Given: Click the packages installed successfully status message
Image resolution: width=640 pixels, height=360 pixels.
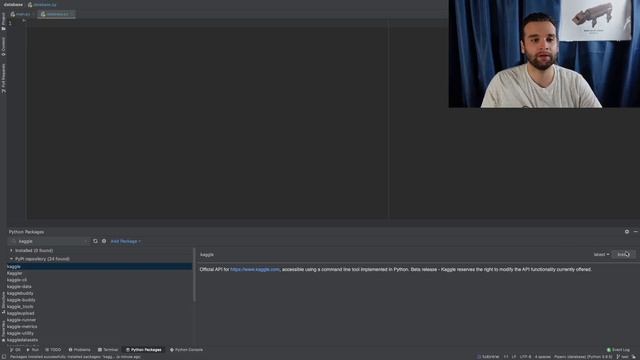Looking at the screenshot, I should [x=76, y=357].
